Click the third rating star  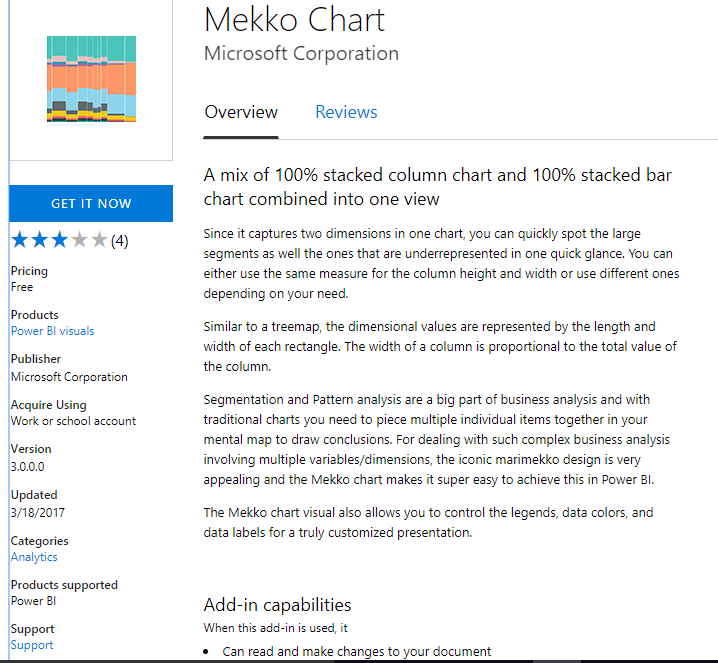pyautogui.click(x=60, y=240)
